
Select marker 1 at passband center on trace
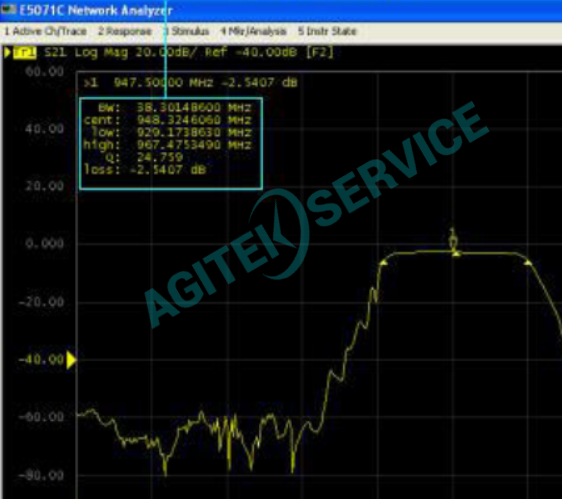coord(453,239)
